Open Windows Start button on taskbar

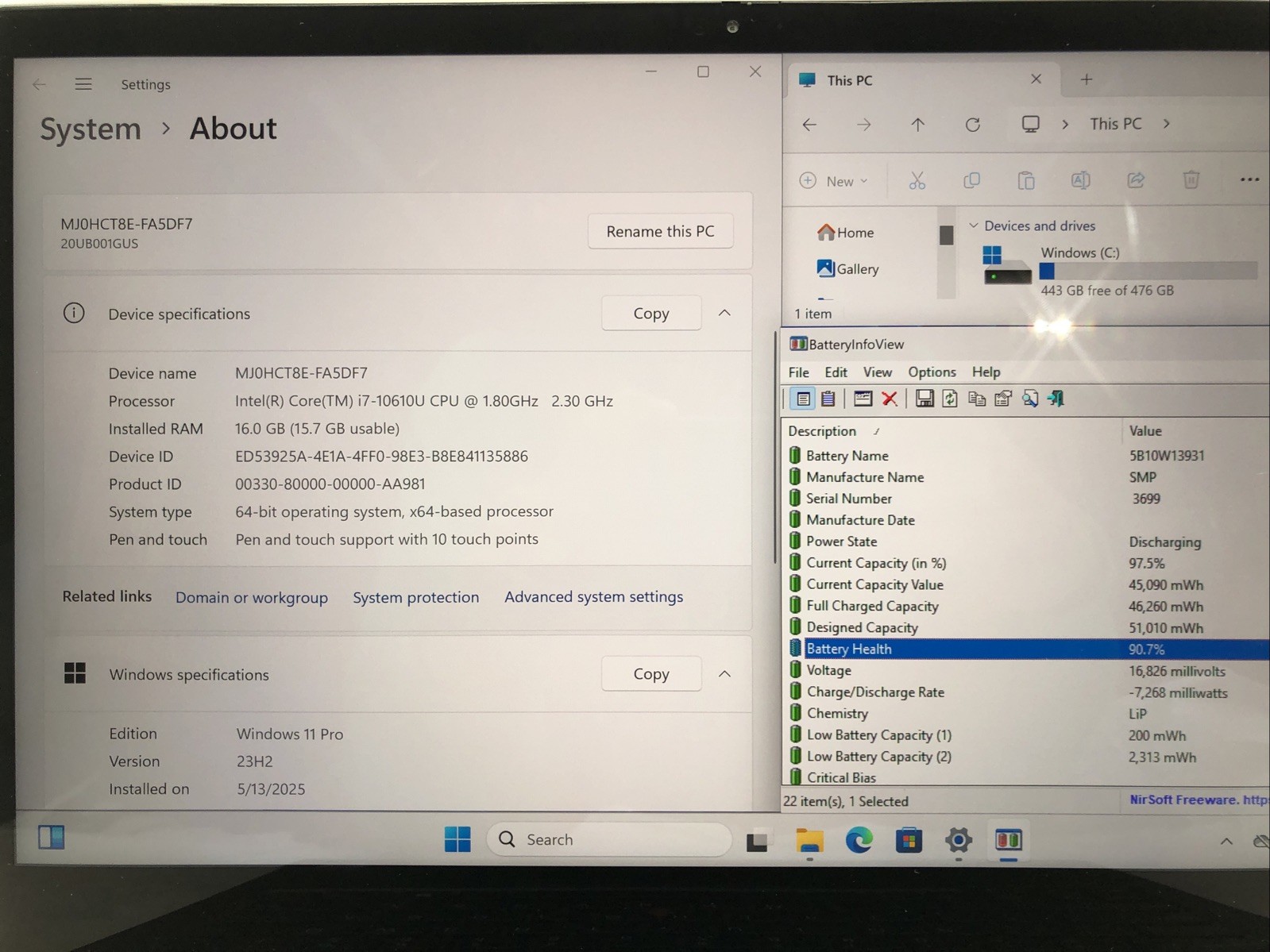[x=457, y=839]
